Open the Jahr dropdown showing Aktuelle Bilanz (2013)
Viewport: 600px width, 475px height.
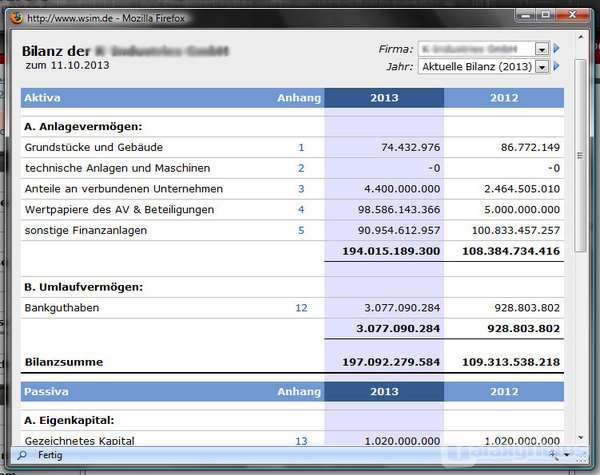[484, 67]
